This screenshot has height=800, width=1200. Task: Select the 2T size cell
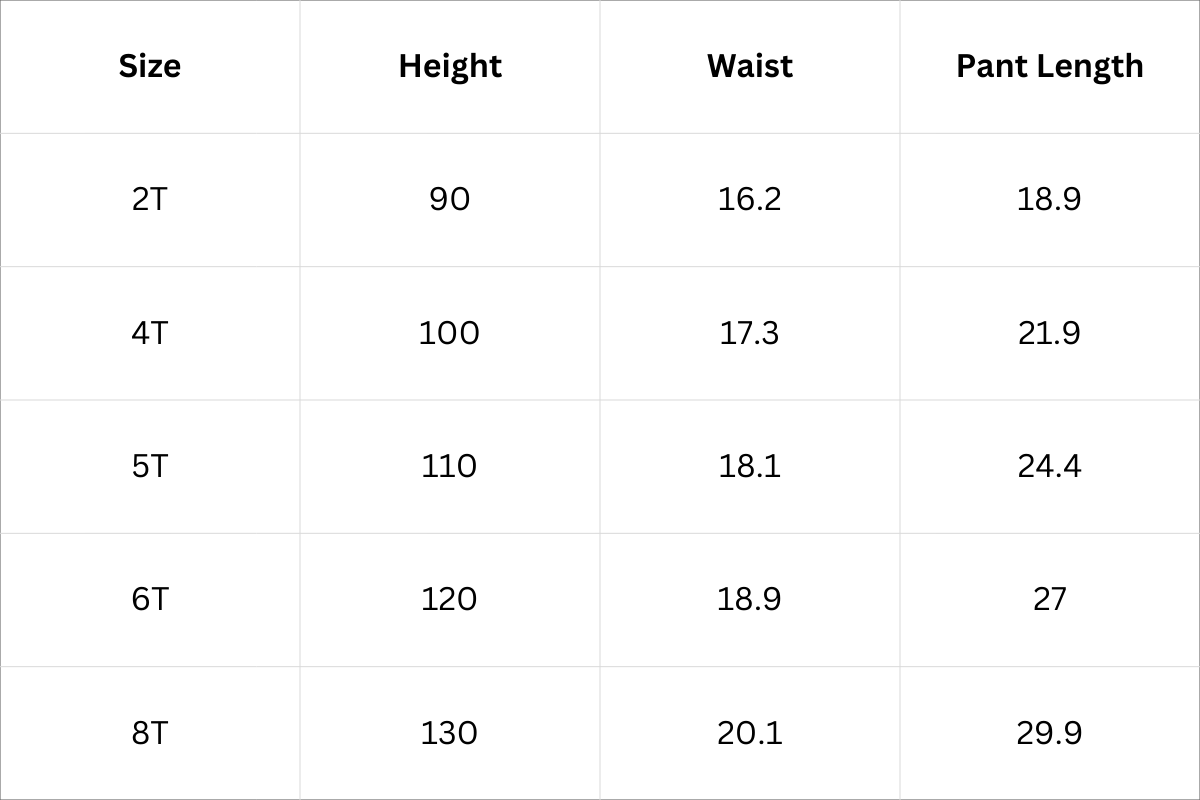pos(150,199)
